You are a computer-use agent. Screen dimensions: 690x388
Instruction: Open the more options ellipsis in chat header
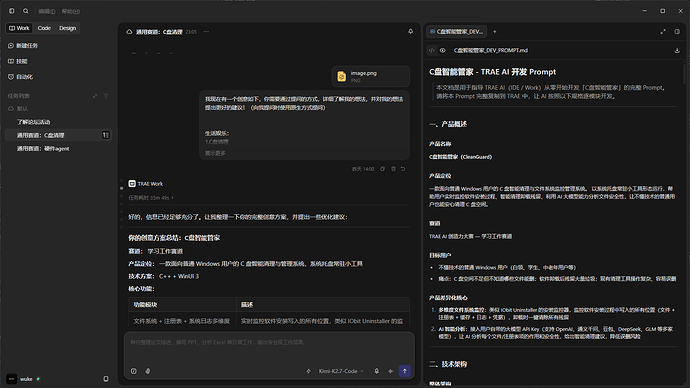206,32
